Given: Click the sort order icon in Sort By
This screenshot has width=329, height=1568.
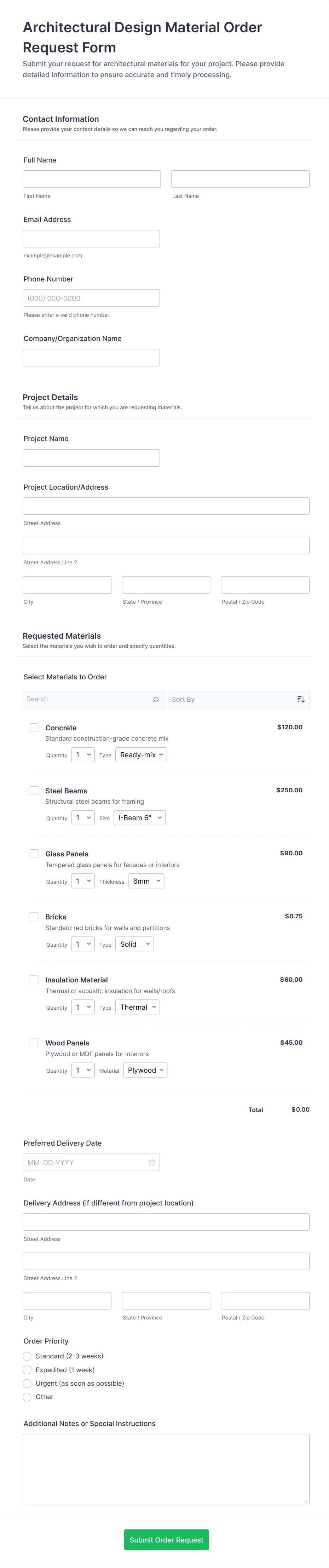Looking at the screenshot, I should [x=300, y=700].
